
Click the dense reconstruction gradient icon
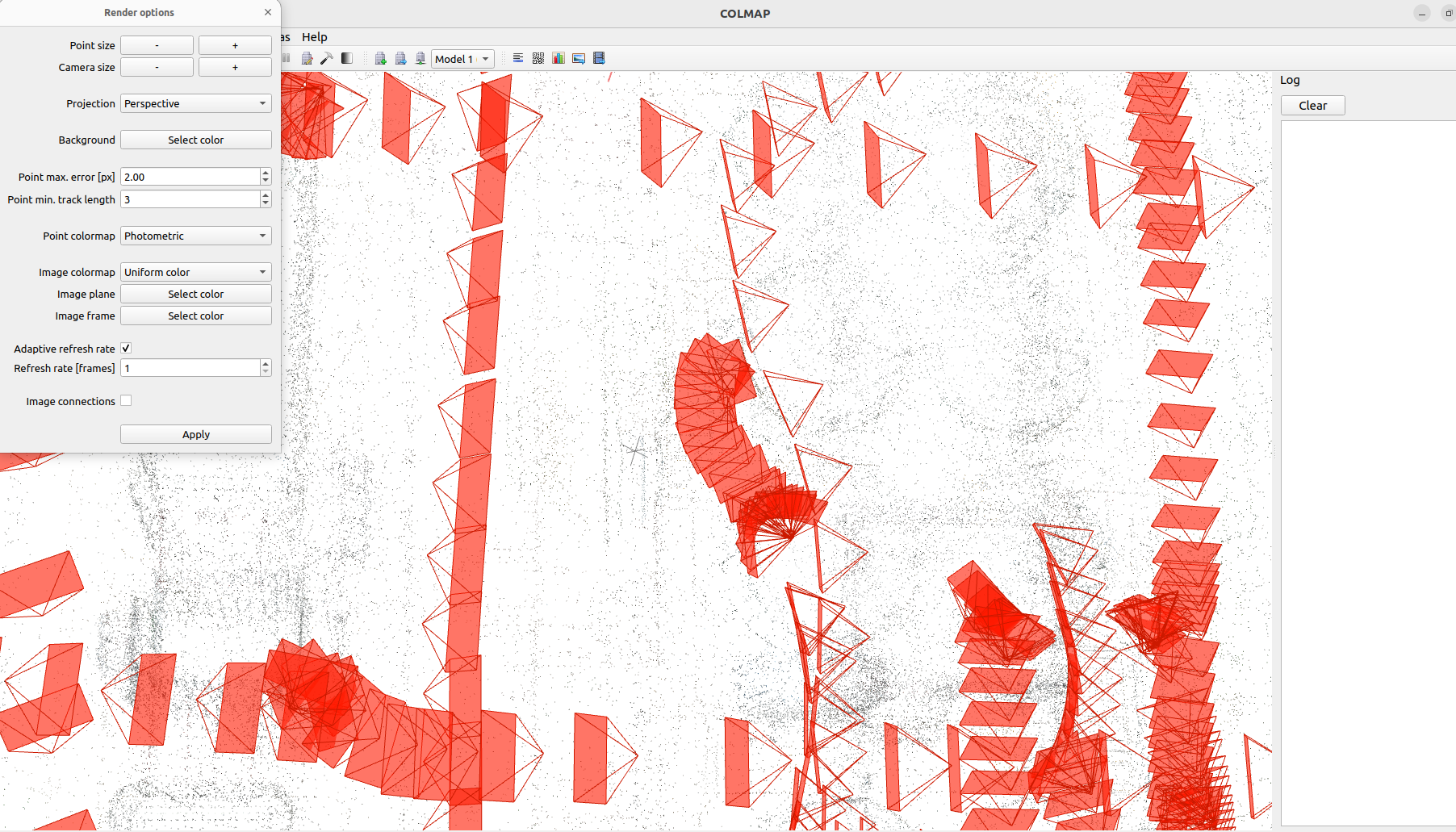[x=347, y=58]
